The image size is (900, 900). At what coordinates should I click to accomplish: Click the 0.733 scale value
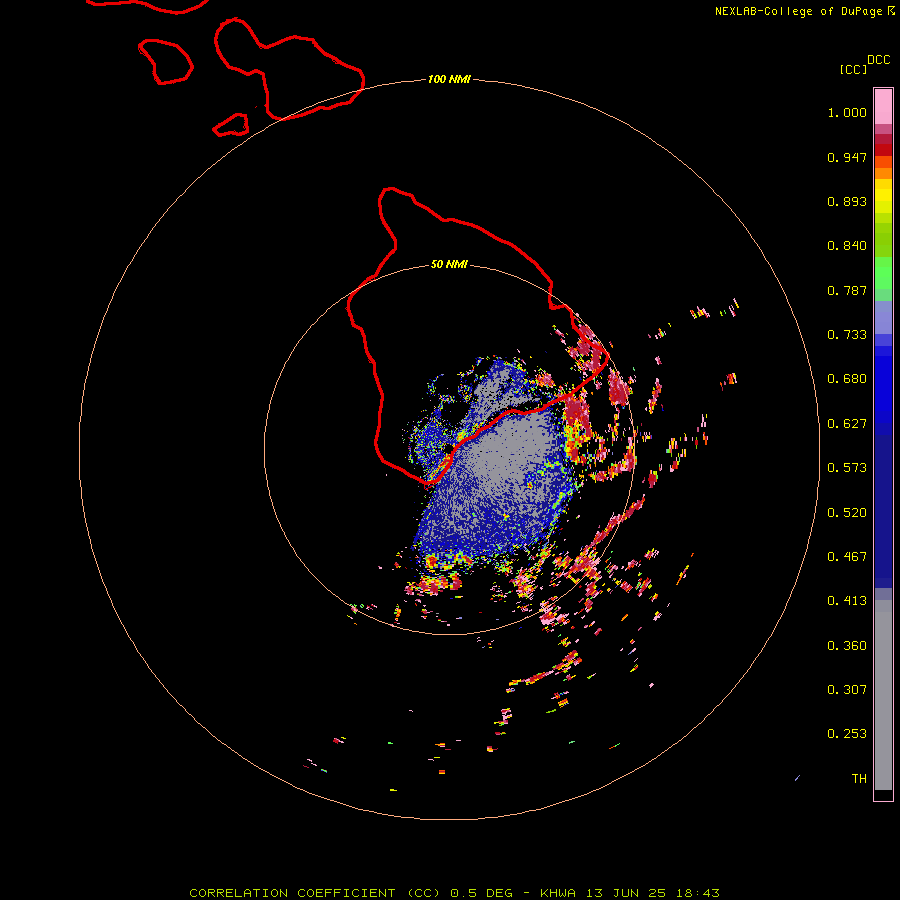pyautogui.click(x=847, y=335)
